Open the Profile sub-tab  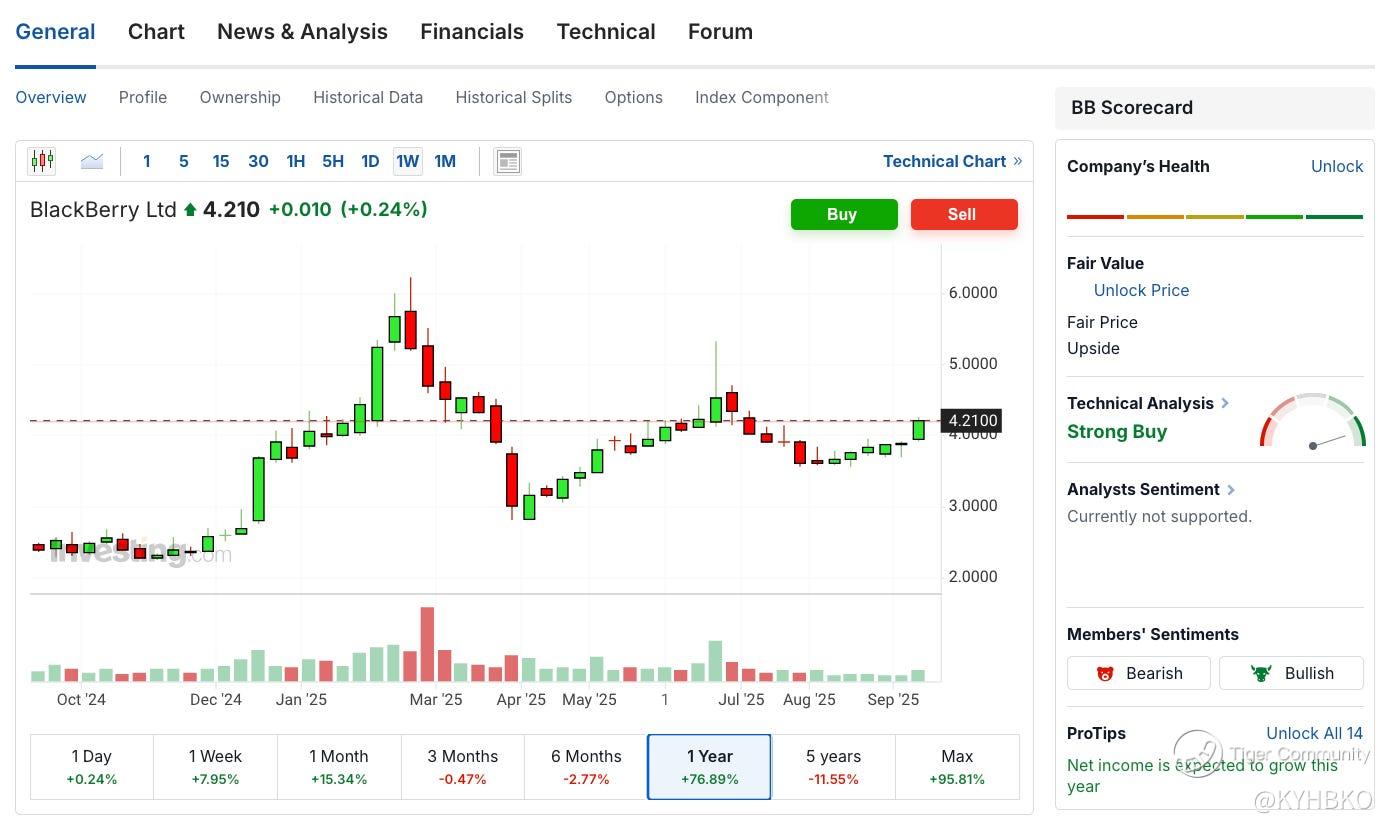[x=143, y=97]
